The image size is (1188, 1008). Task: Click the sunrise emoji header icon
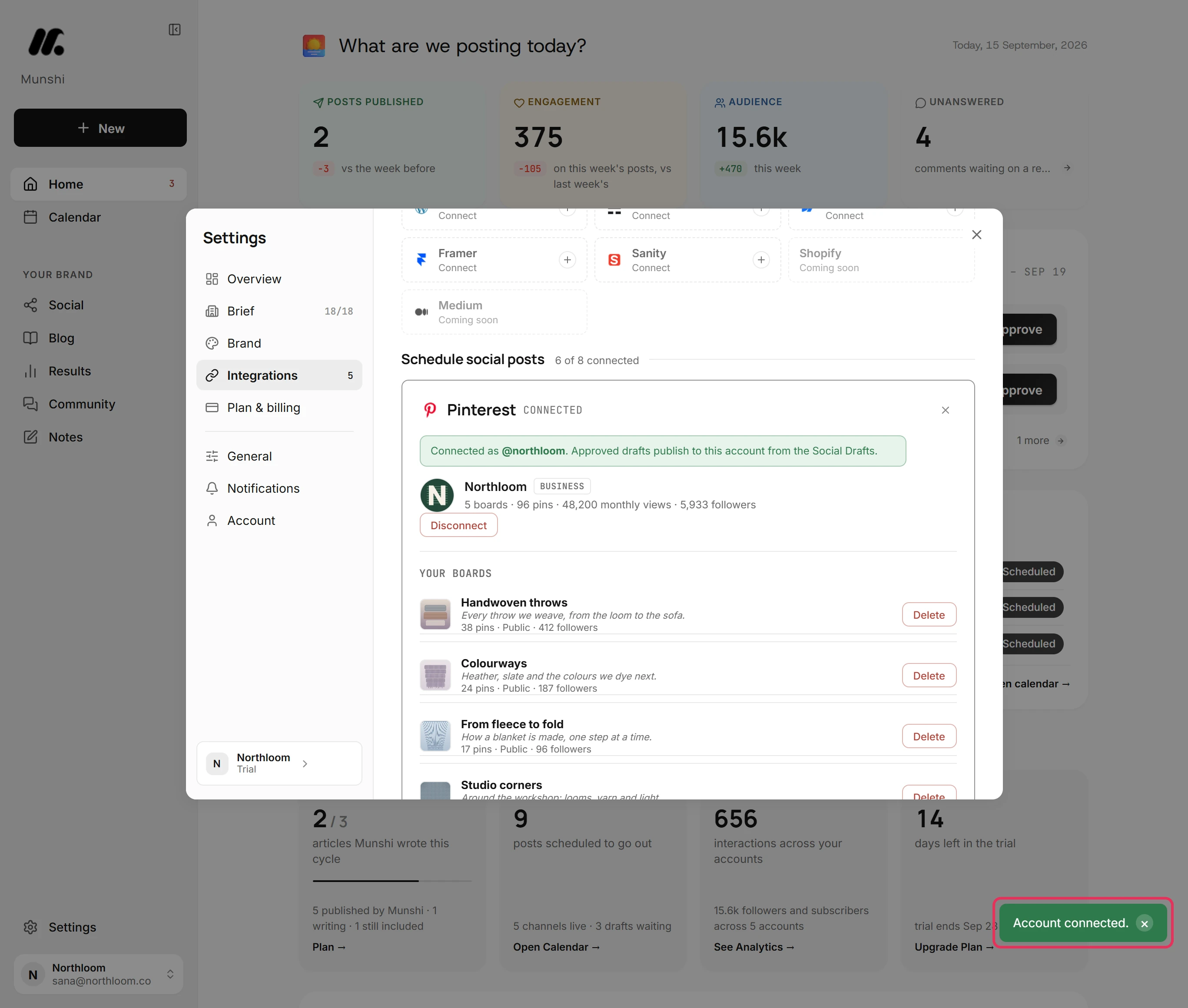coord(314,46)
